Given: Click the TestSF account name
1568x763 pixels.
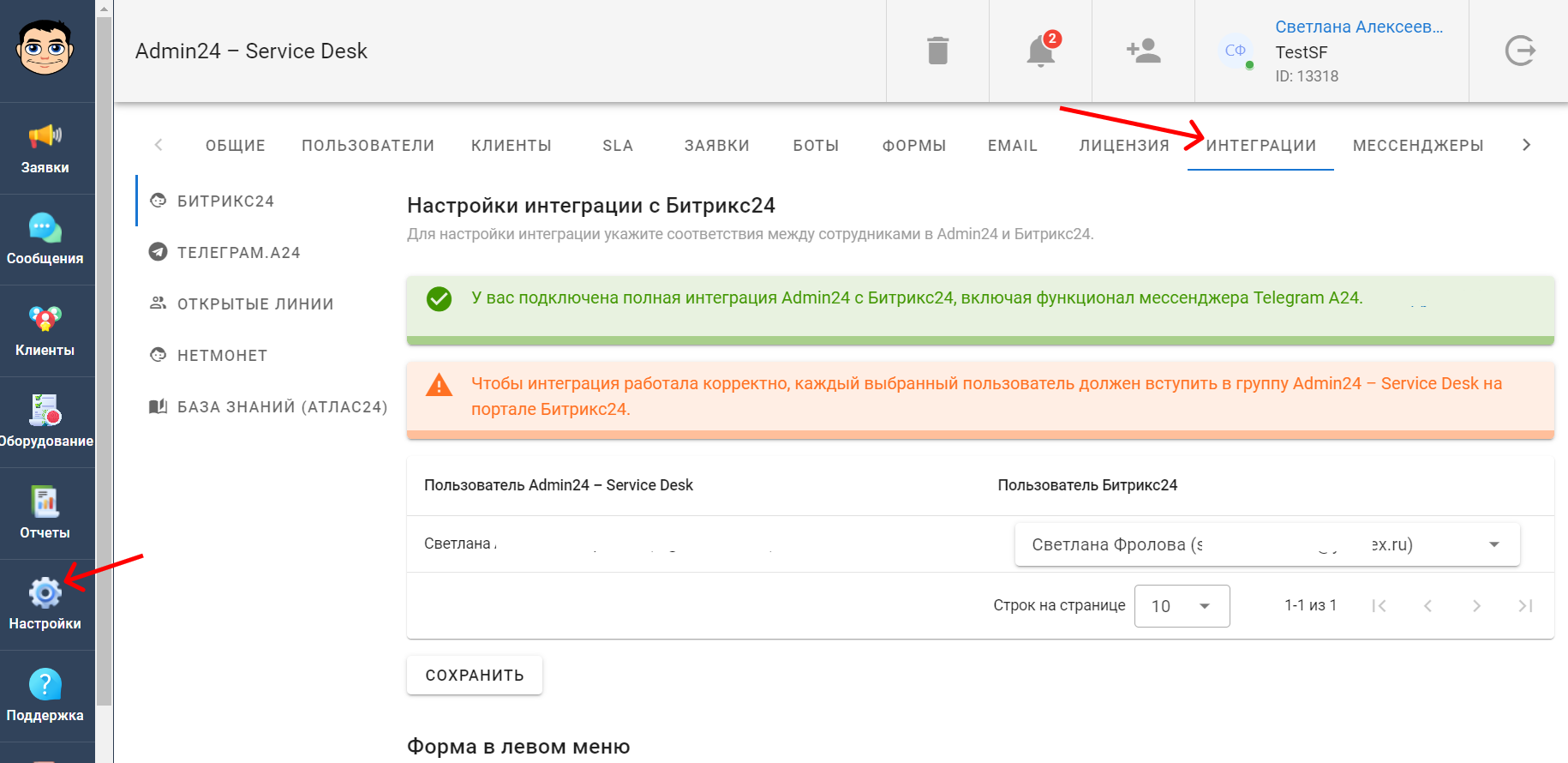Looking at the screenshot, I should click(x=1302, y=52).
